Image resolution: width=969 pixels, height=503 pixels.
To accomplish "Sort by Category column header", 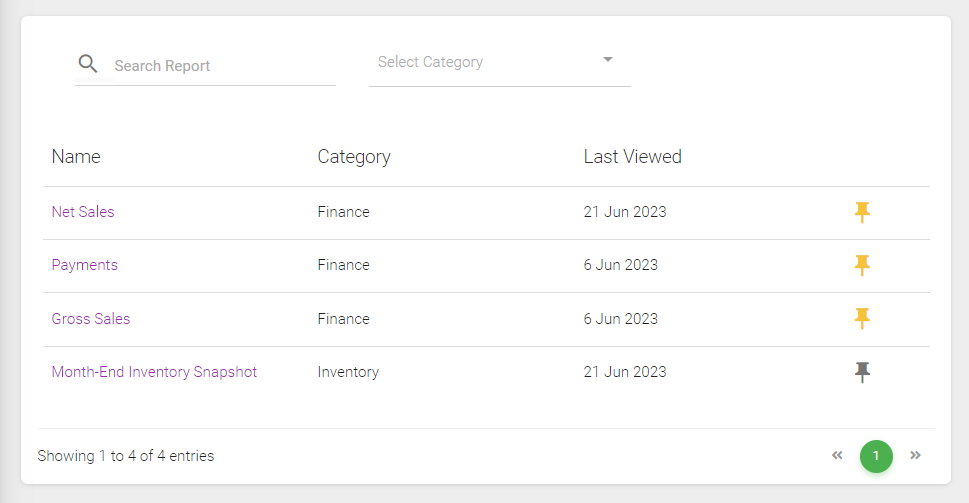I will click(354, 157).
